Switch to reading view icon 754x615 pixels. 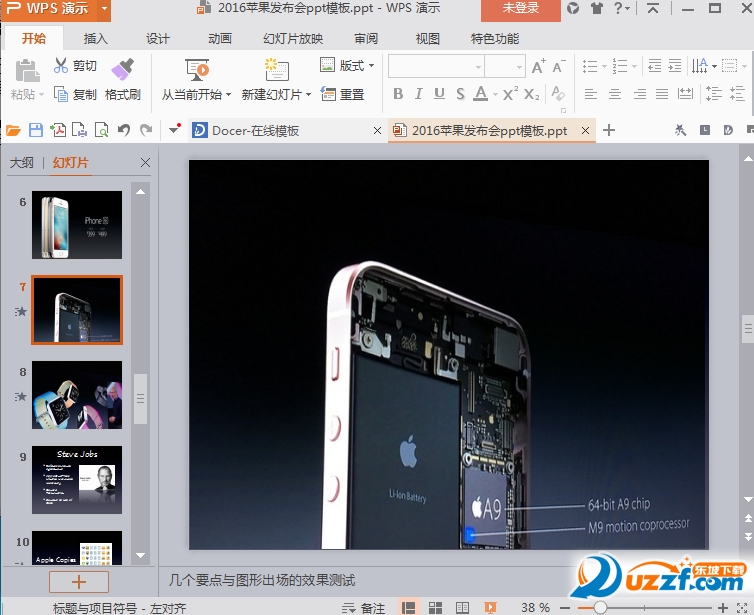462,607
